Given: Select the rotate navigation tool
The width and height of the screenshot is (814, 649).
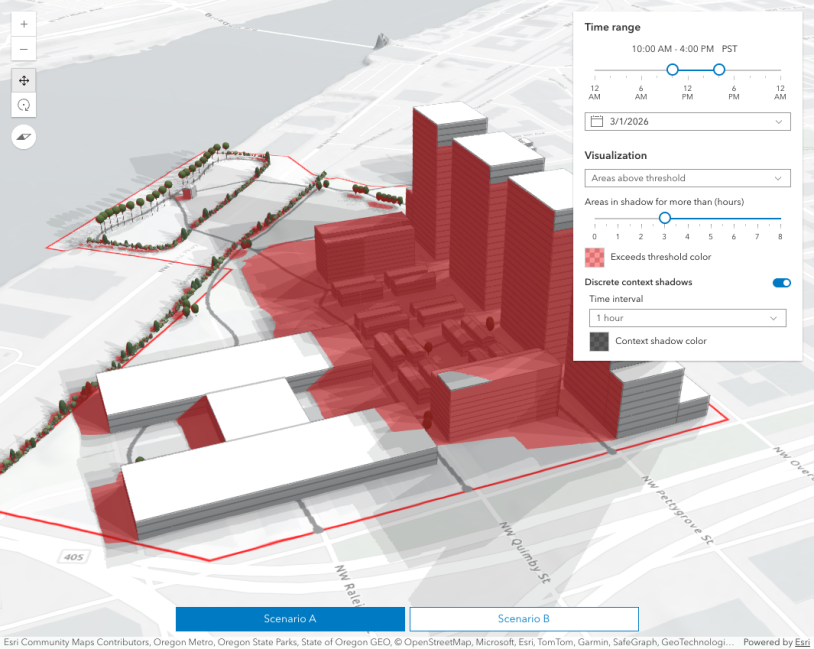Looking at the screenshot, I should click(24, 105).
